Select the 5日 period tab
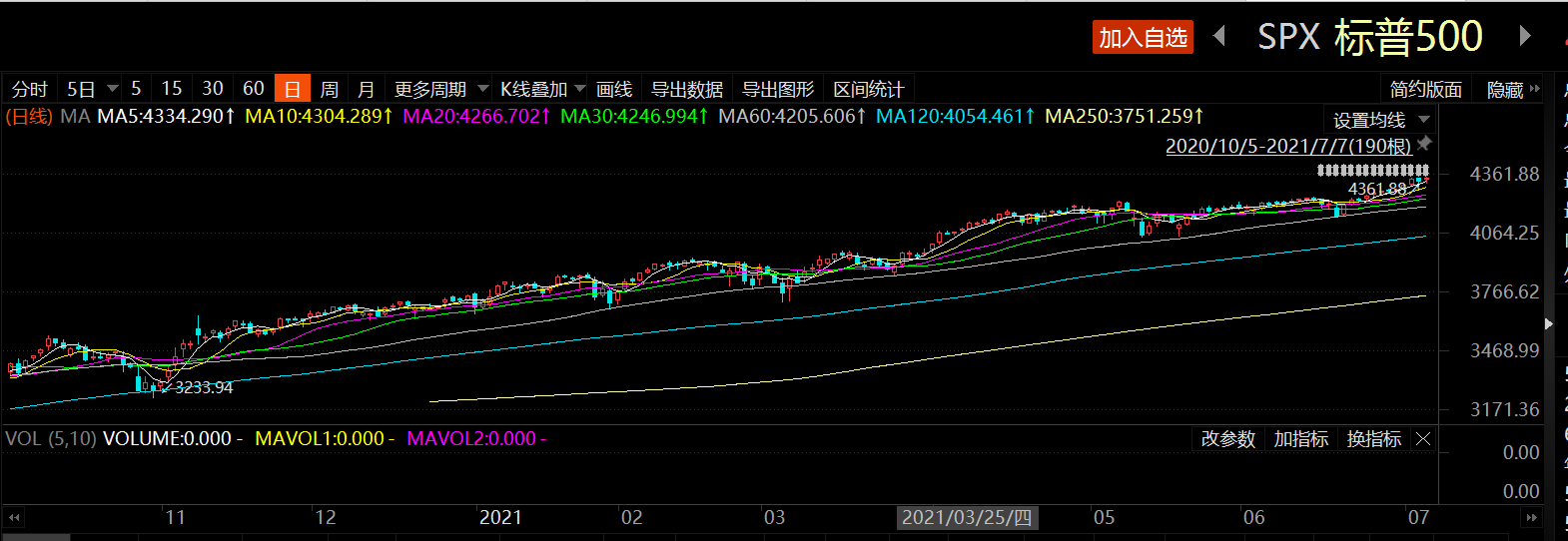 tap(81, 89)
